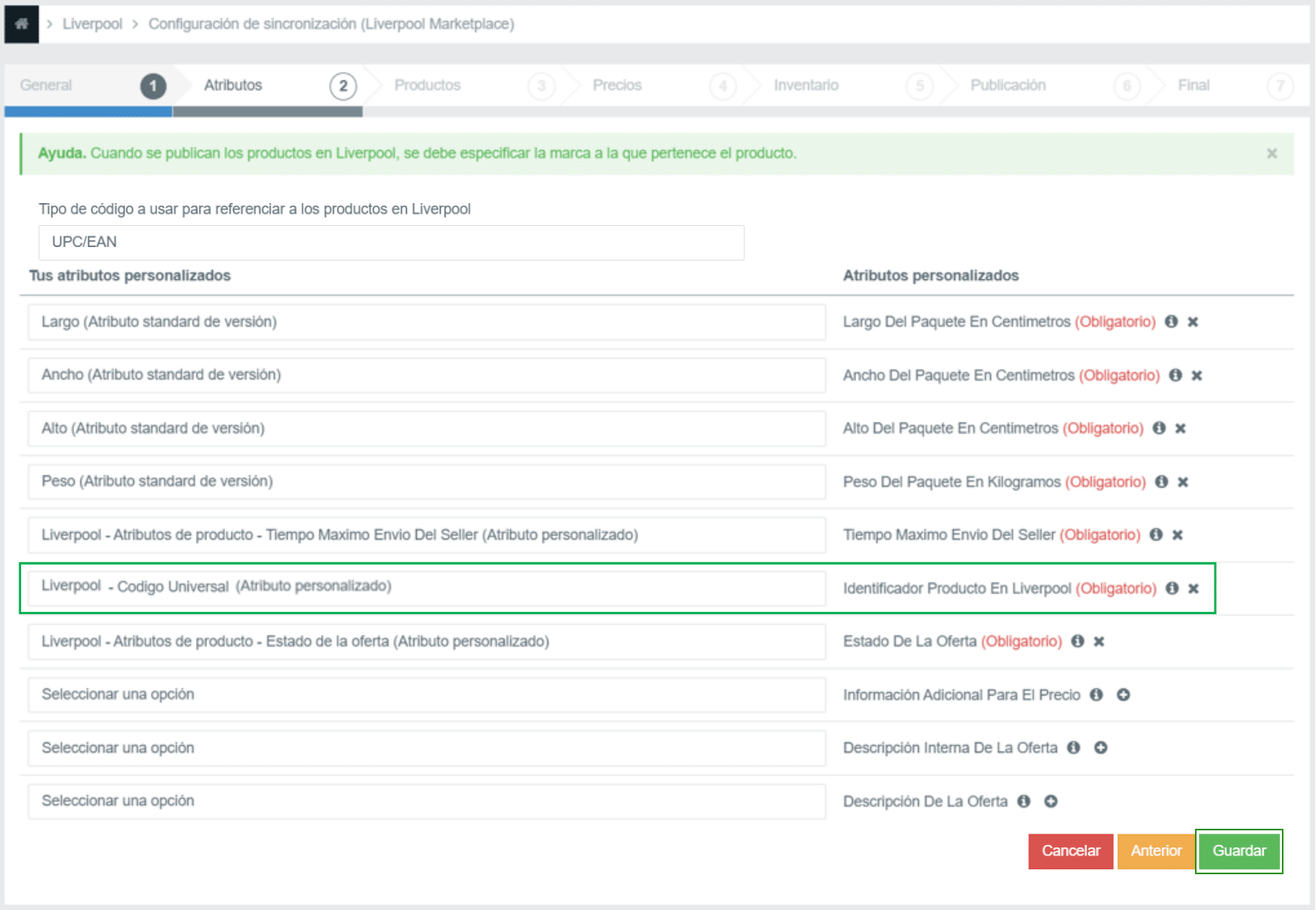The width and height of the screenshot is (1316, 910).
Task: Show info for Largo Del Paquete En Centimetros
Action: (1171, 322)
